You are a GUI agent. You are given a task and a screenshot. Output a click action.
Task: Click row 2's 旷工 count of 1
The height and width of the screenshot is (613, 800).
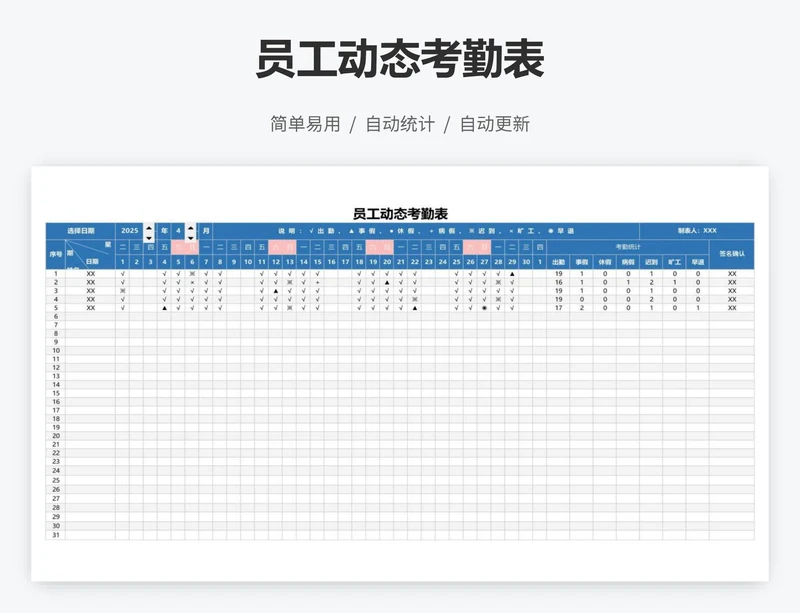pyautogui.click(x=674, y=282)
